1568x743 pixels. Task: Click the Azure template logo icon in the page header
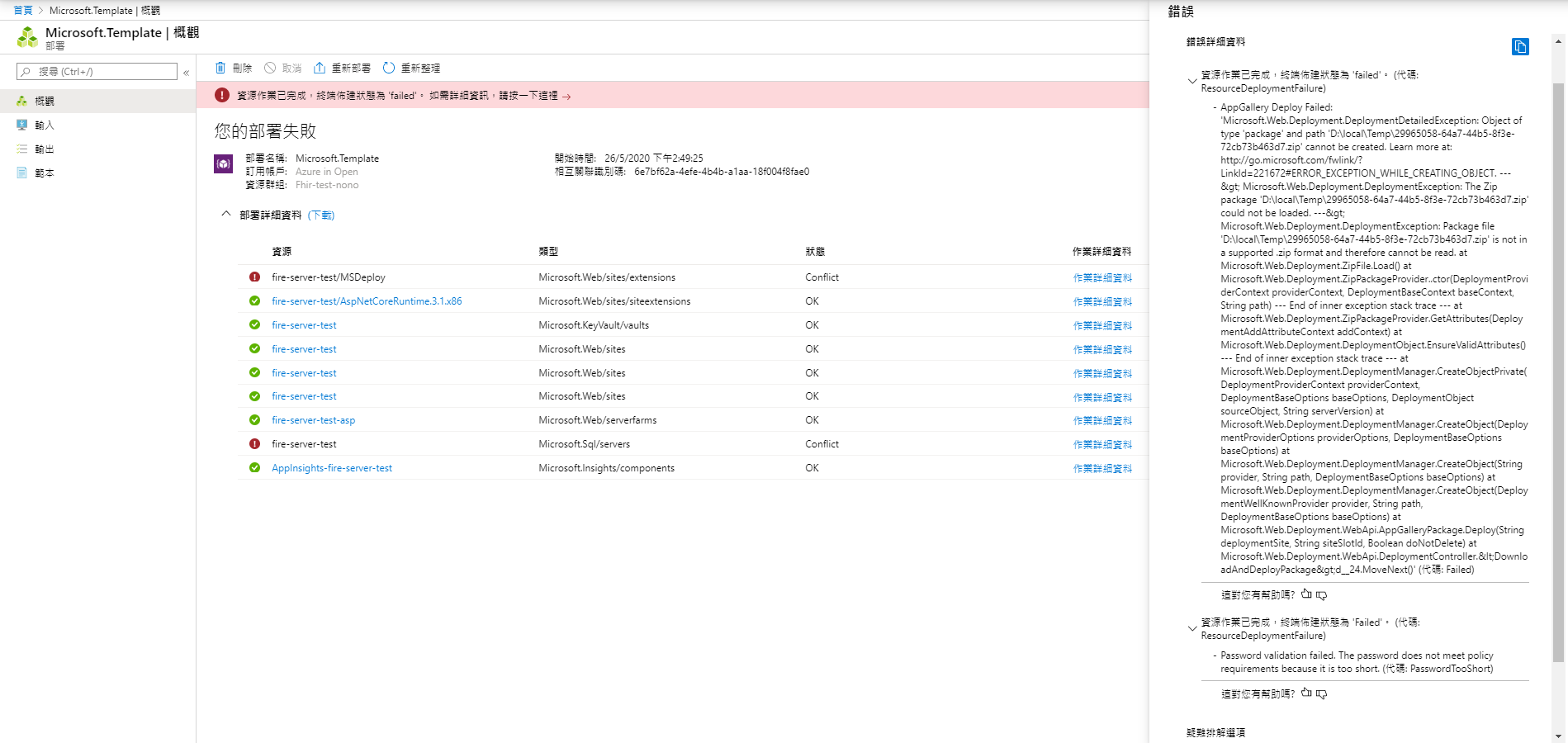point(28,37)
